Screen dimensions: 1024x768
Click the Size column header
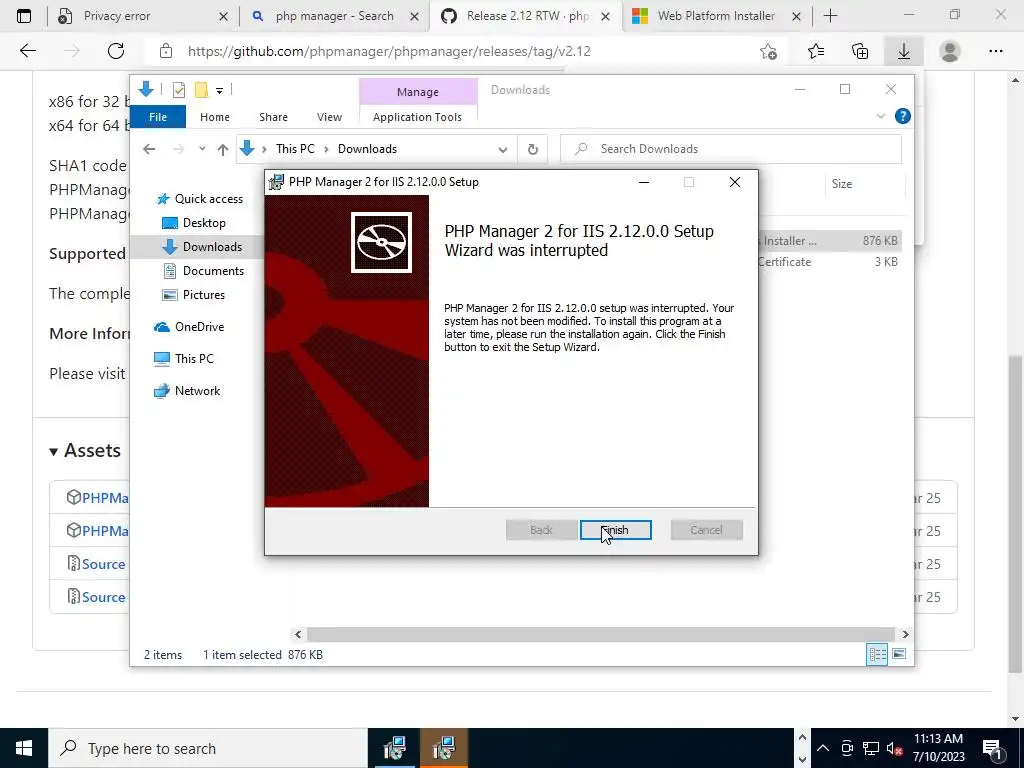pos(865,184)
